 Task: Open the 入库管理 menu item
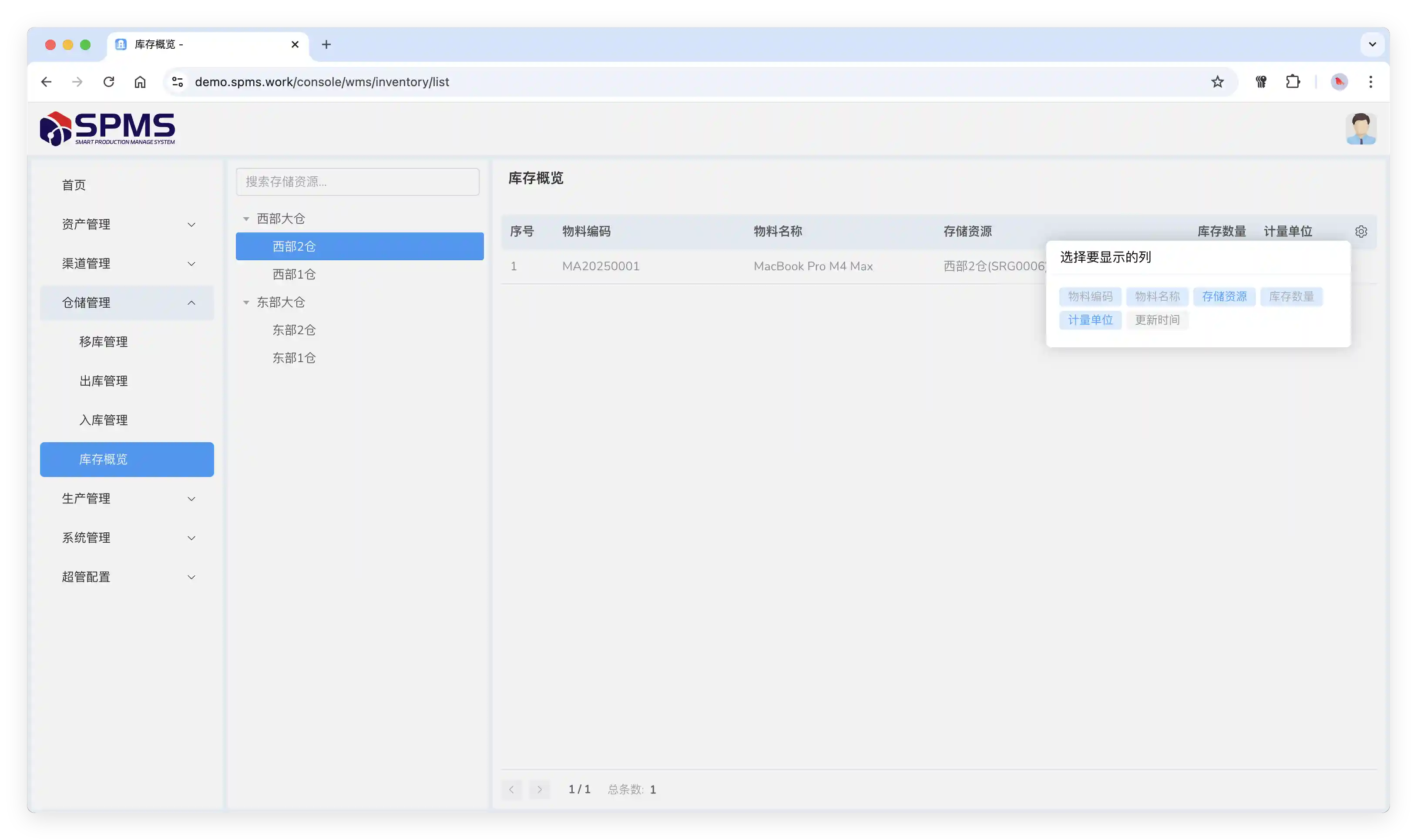tap(104, 420)
